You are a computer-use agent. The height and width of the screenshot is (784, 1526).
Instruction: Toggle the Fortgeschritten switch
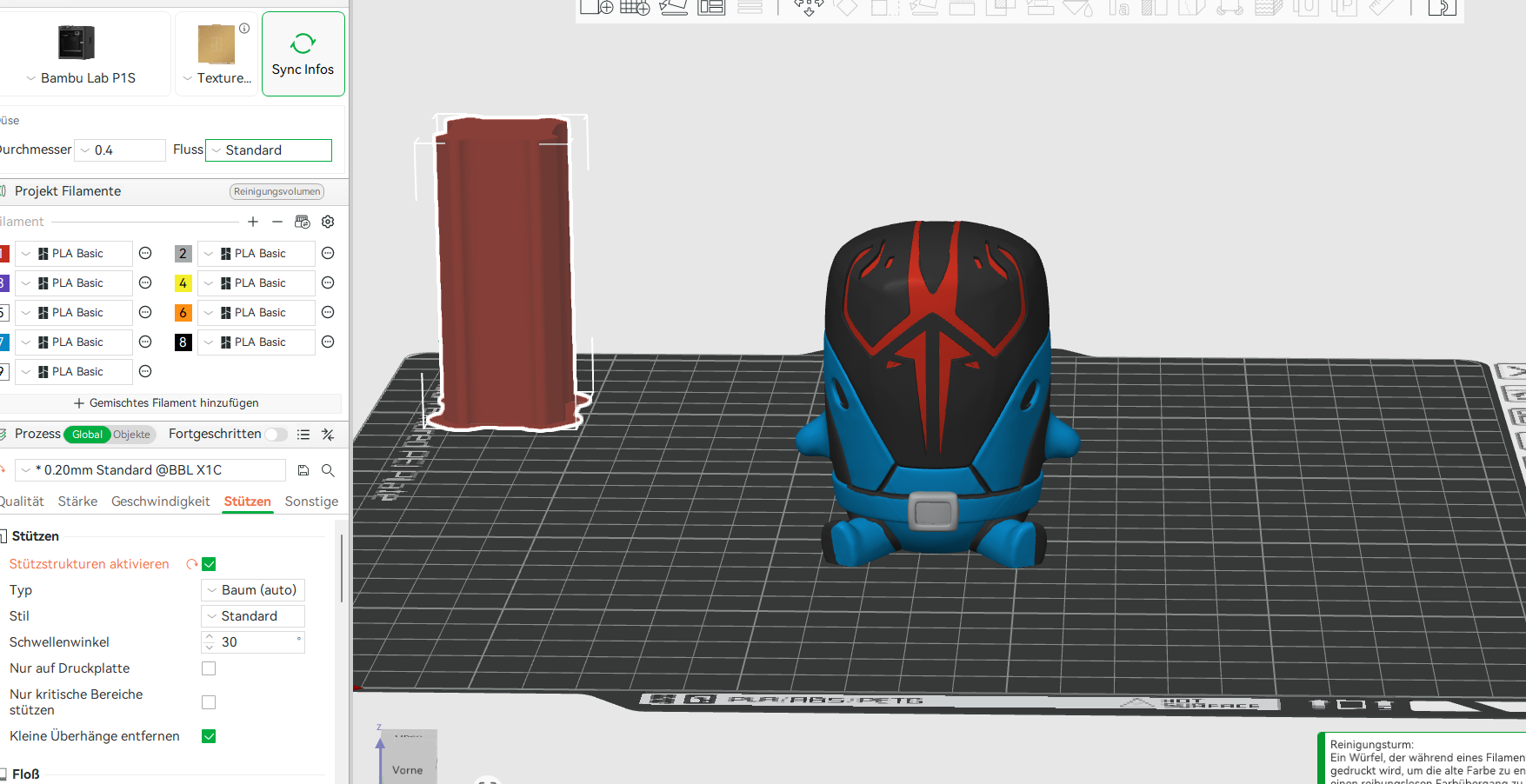tap(277, 434)
